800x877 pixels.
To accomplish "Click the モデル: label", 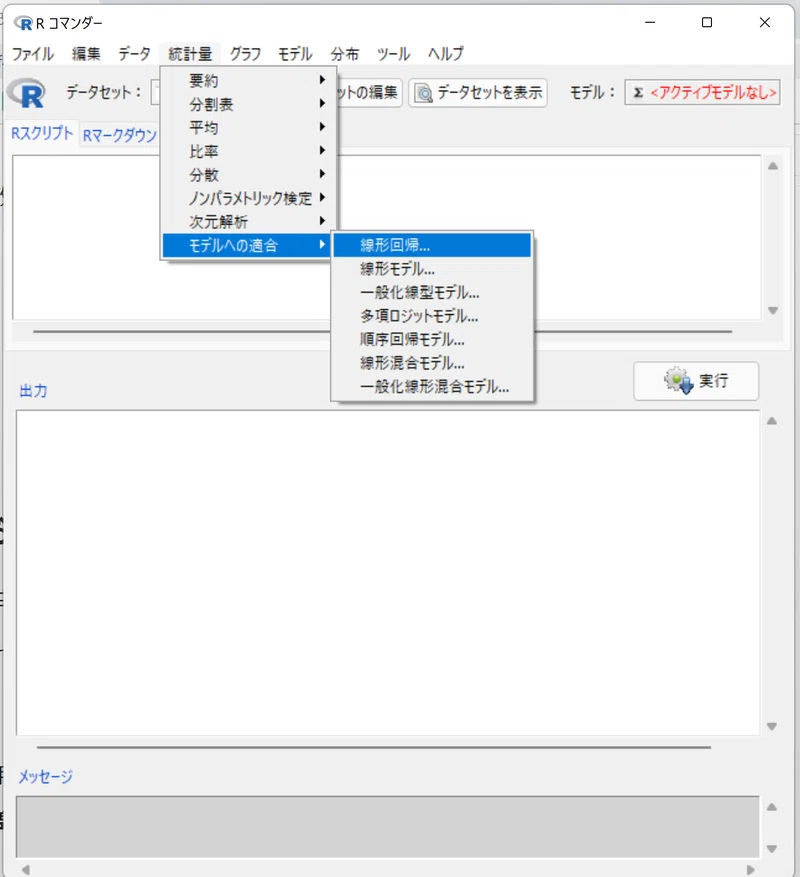I will [592, 92].
